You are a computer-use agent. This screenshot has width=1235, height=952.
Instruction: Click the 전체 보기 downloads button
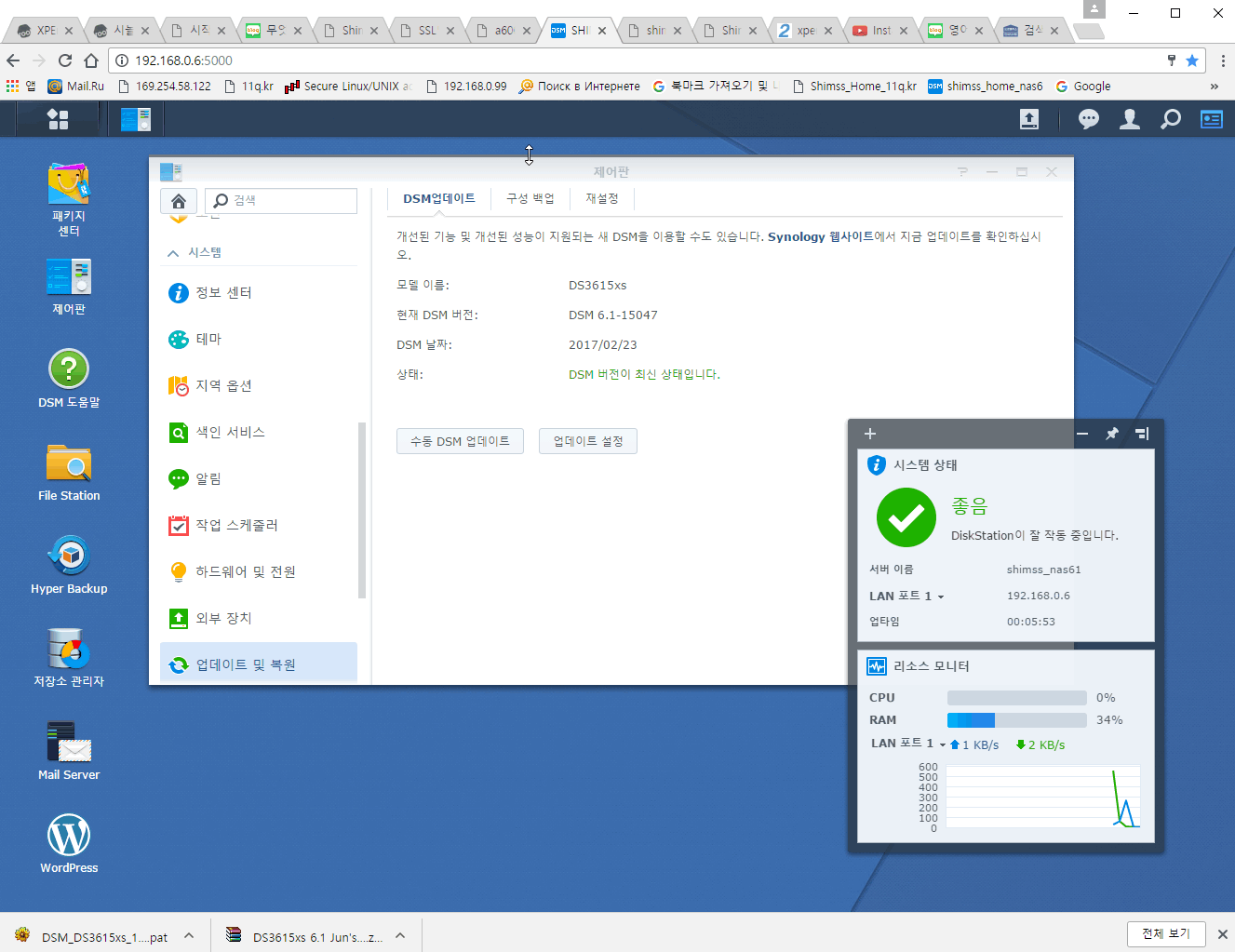pos(1166,933)
